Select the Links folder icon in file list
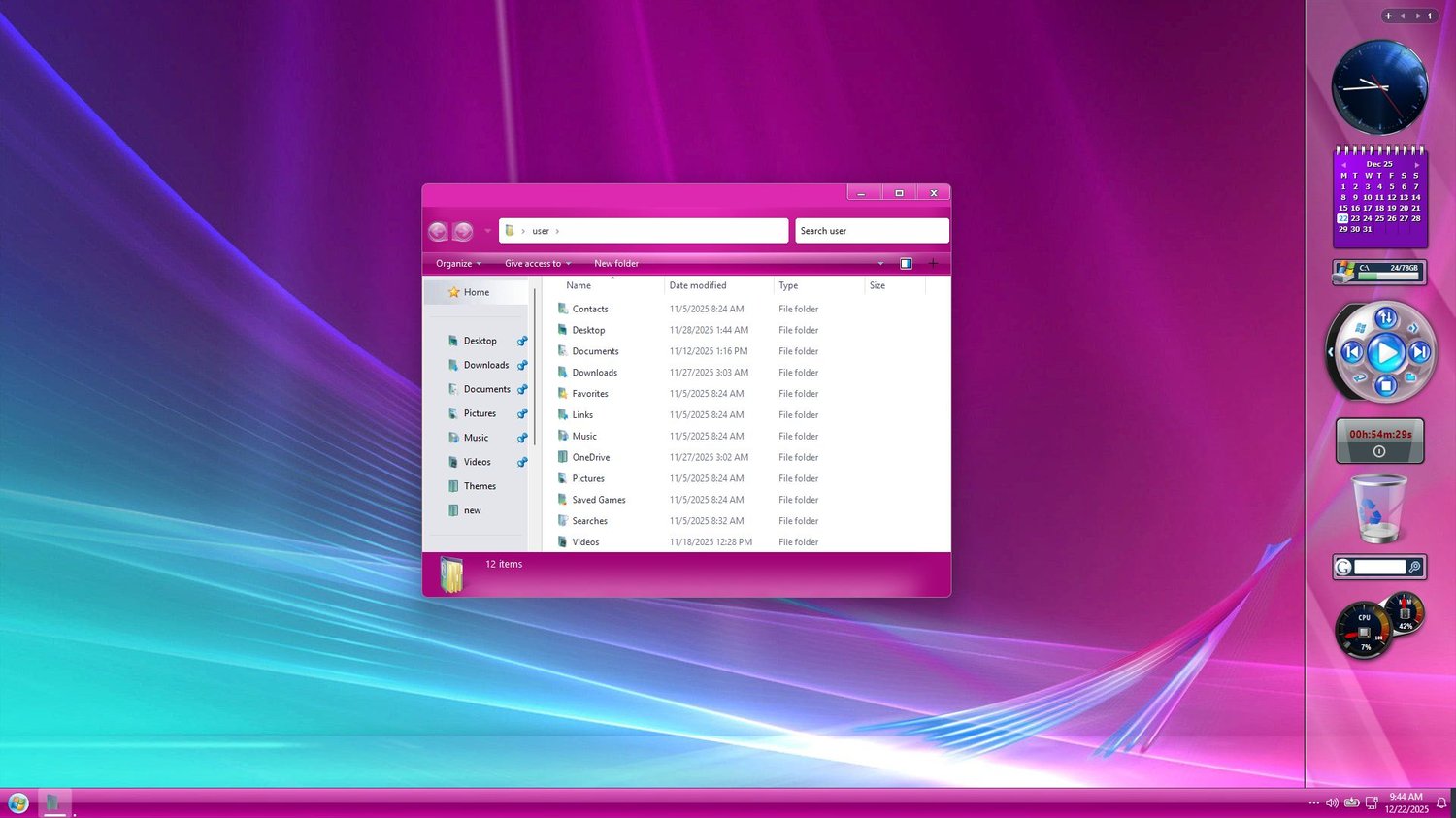Image resolution: width=1456 pixels, height=818 pixels. click(x=563, y=415)
